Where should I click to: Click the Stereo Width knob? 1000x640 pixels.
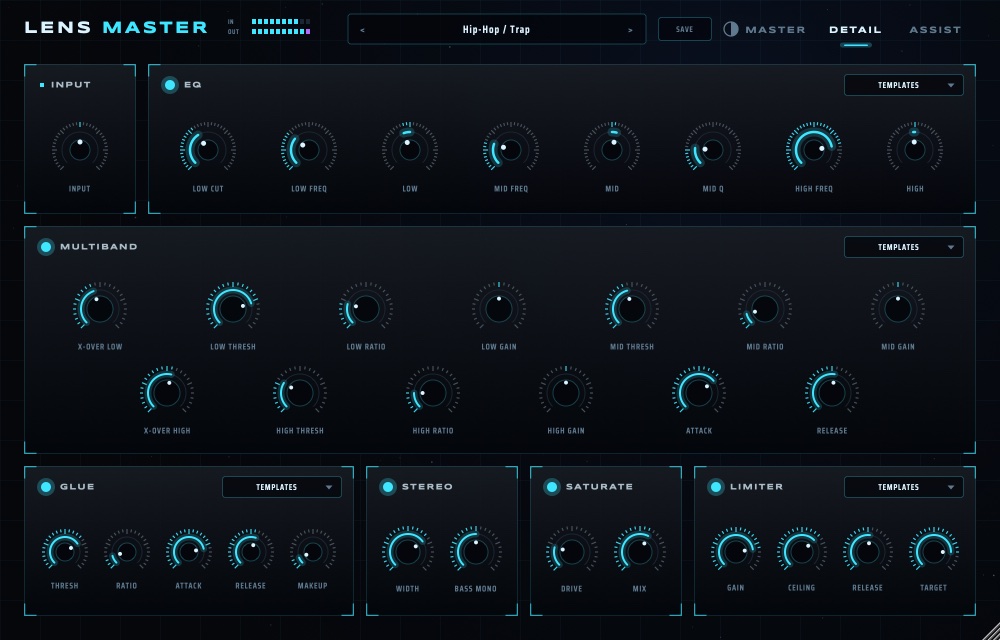point(407,551)
